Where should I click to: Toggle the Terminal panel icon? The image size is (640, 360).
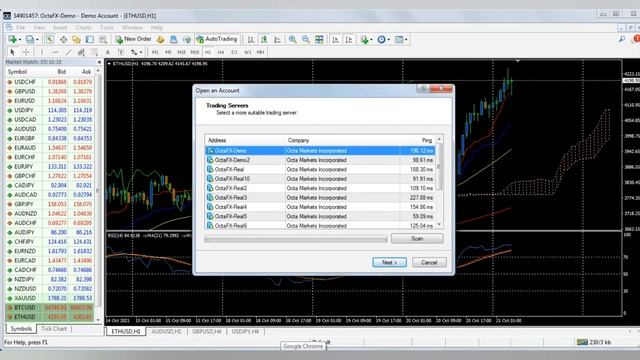coord(89,40)
